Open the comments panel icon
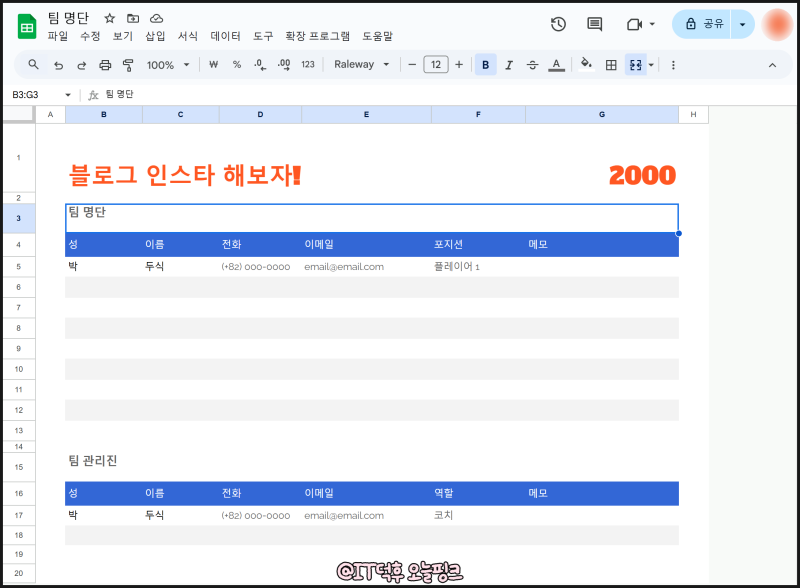 (594, 24)
